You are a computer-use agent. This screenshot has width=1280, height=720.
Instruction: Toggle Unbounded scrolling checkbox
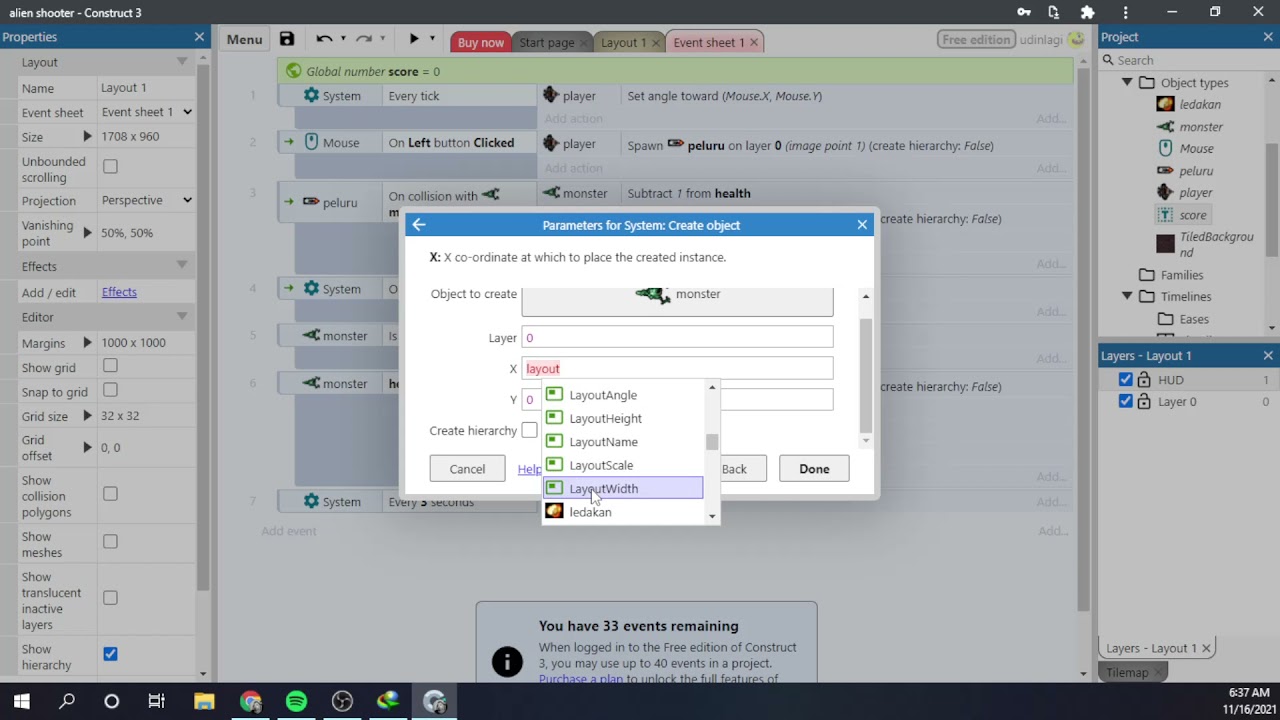point(110,166)
